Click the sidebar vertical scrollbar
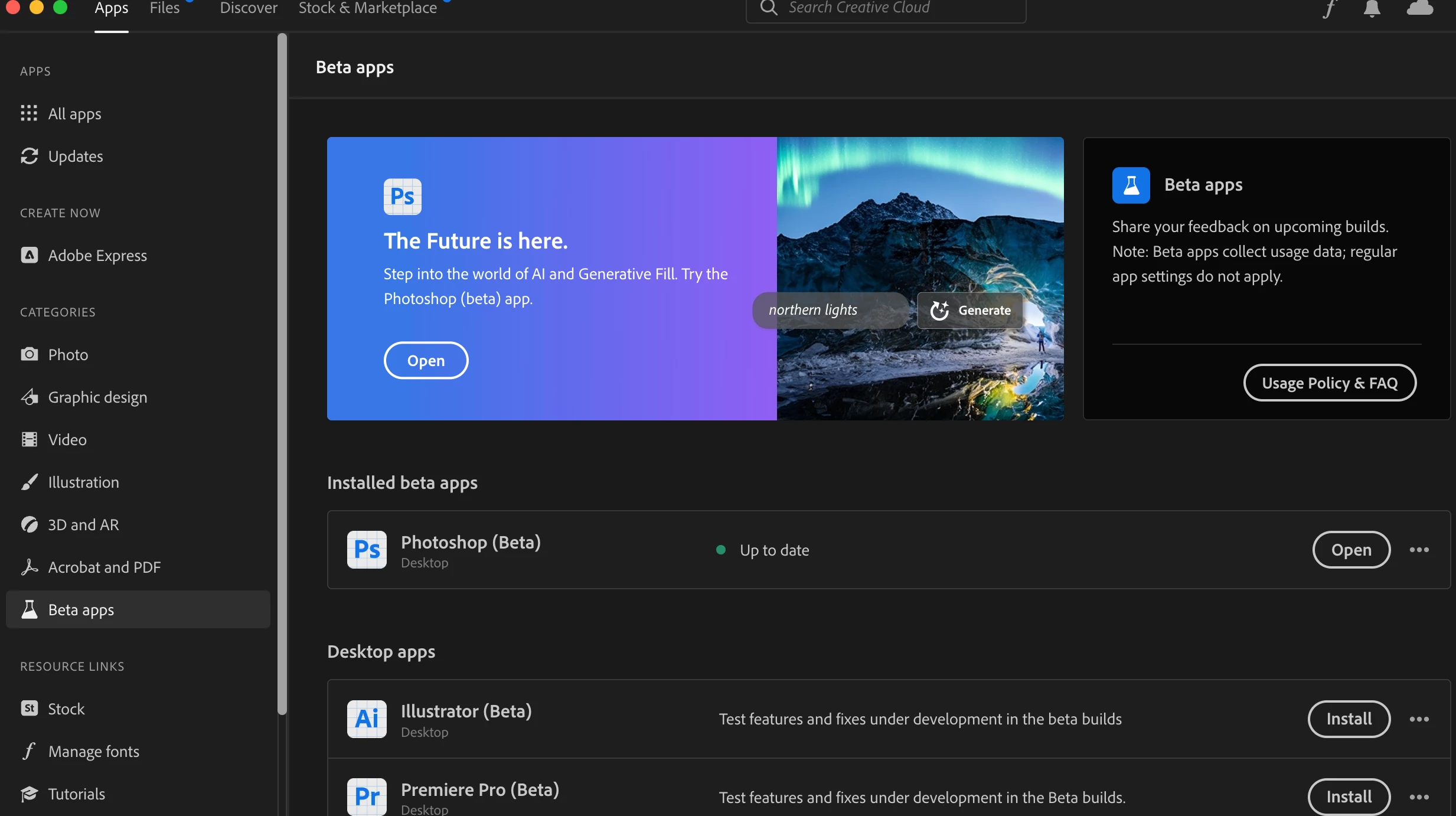 [x=282, y=372]
